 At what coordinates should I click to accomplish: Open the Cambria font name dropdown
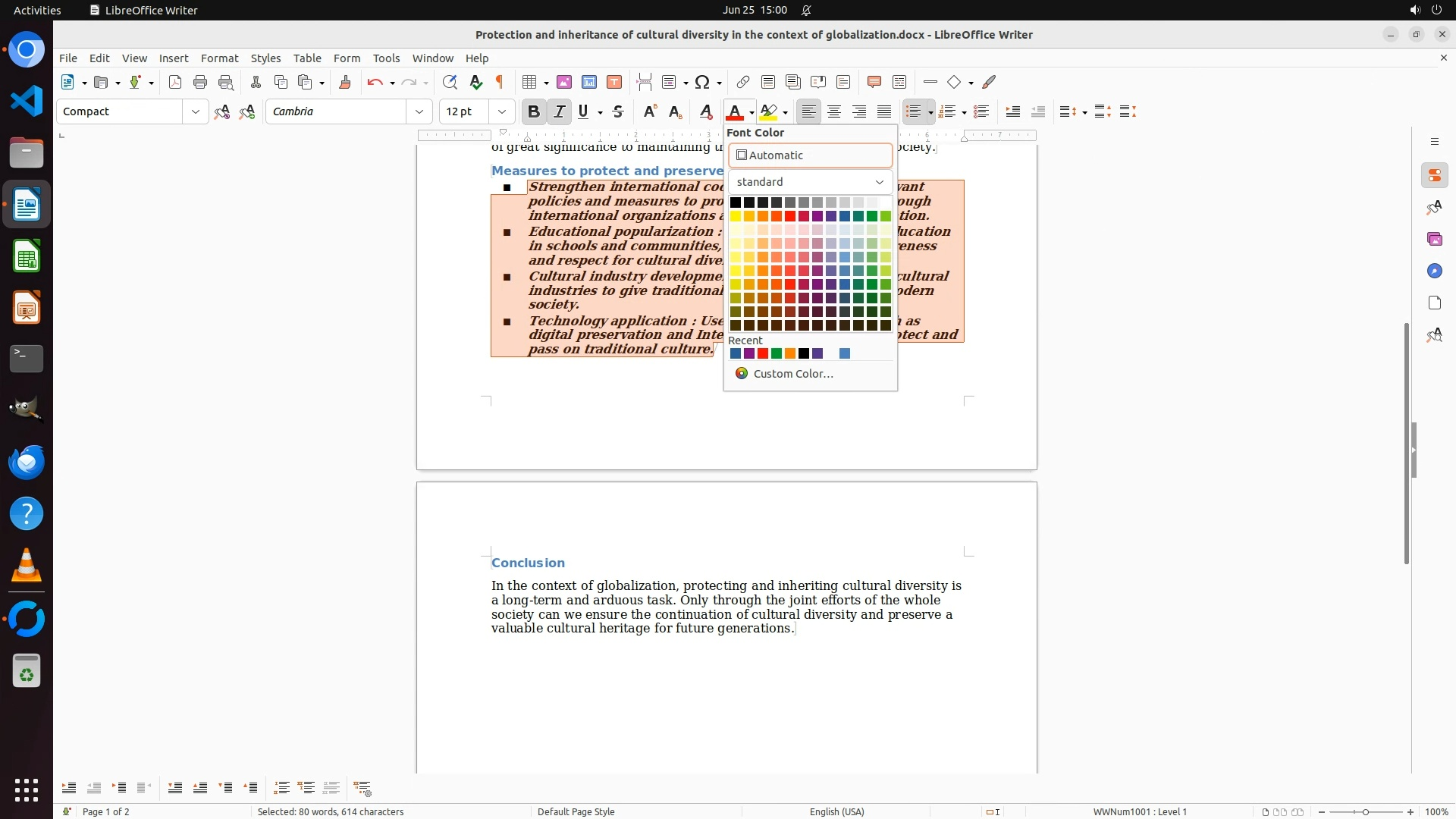coord(419,111)
